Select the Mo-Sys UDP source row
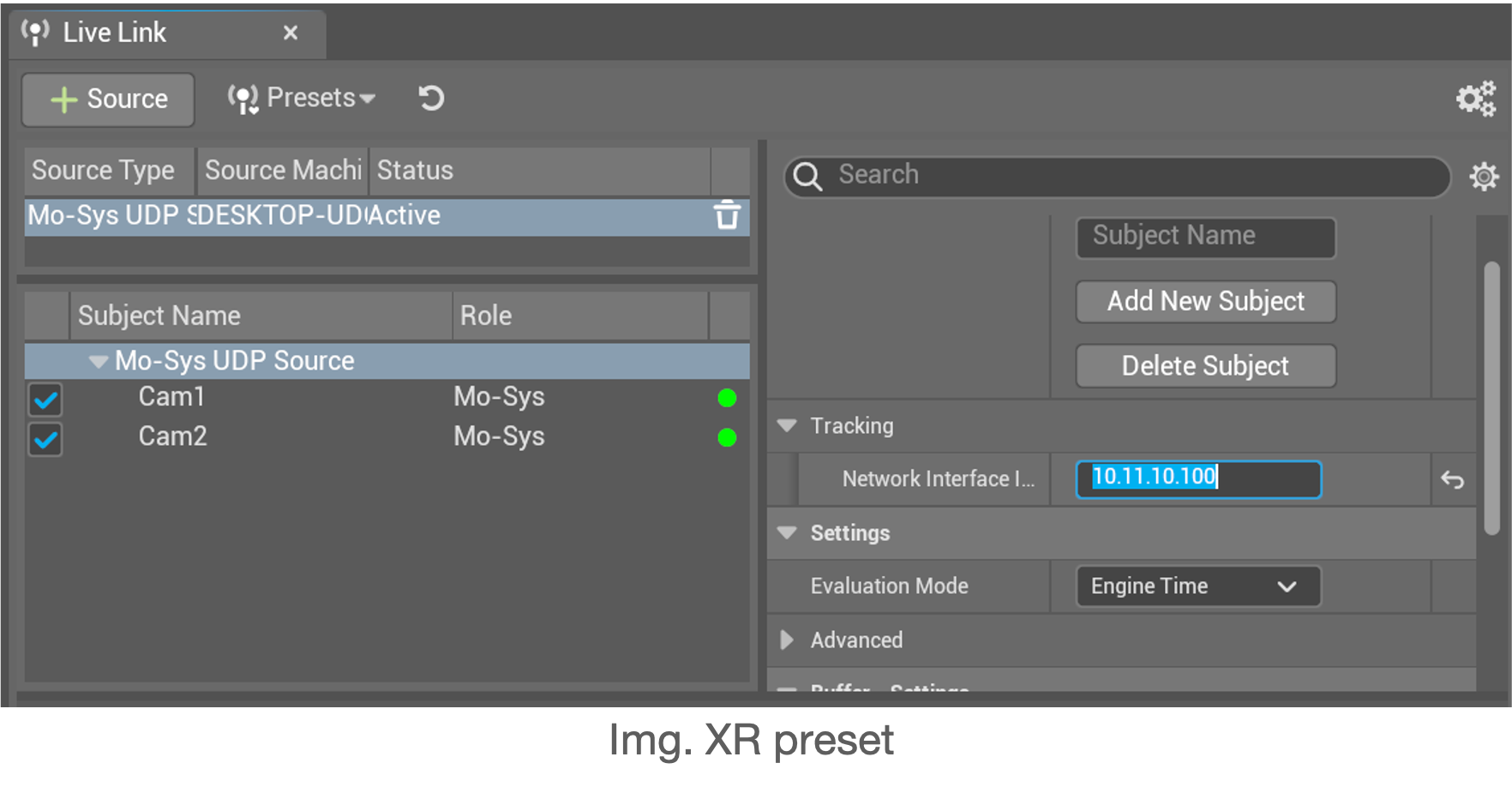 [x=387, y=216]
